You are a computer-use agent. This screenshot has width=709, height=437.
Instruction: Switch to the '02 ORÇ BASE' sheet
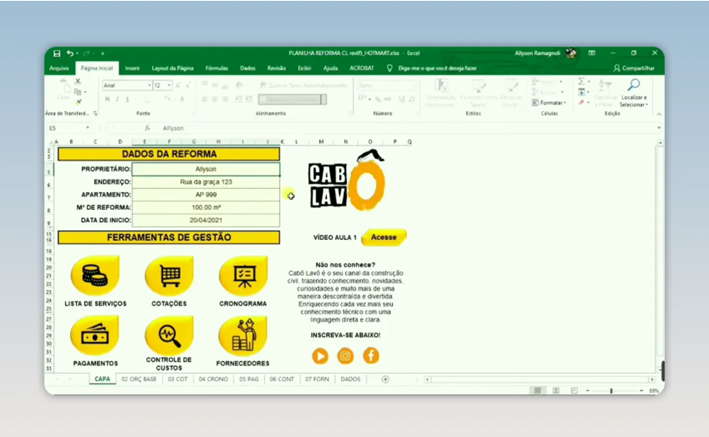coord(139,379)
